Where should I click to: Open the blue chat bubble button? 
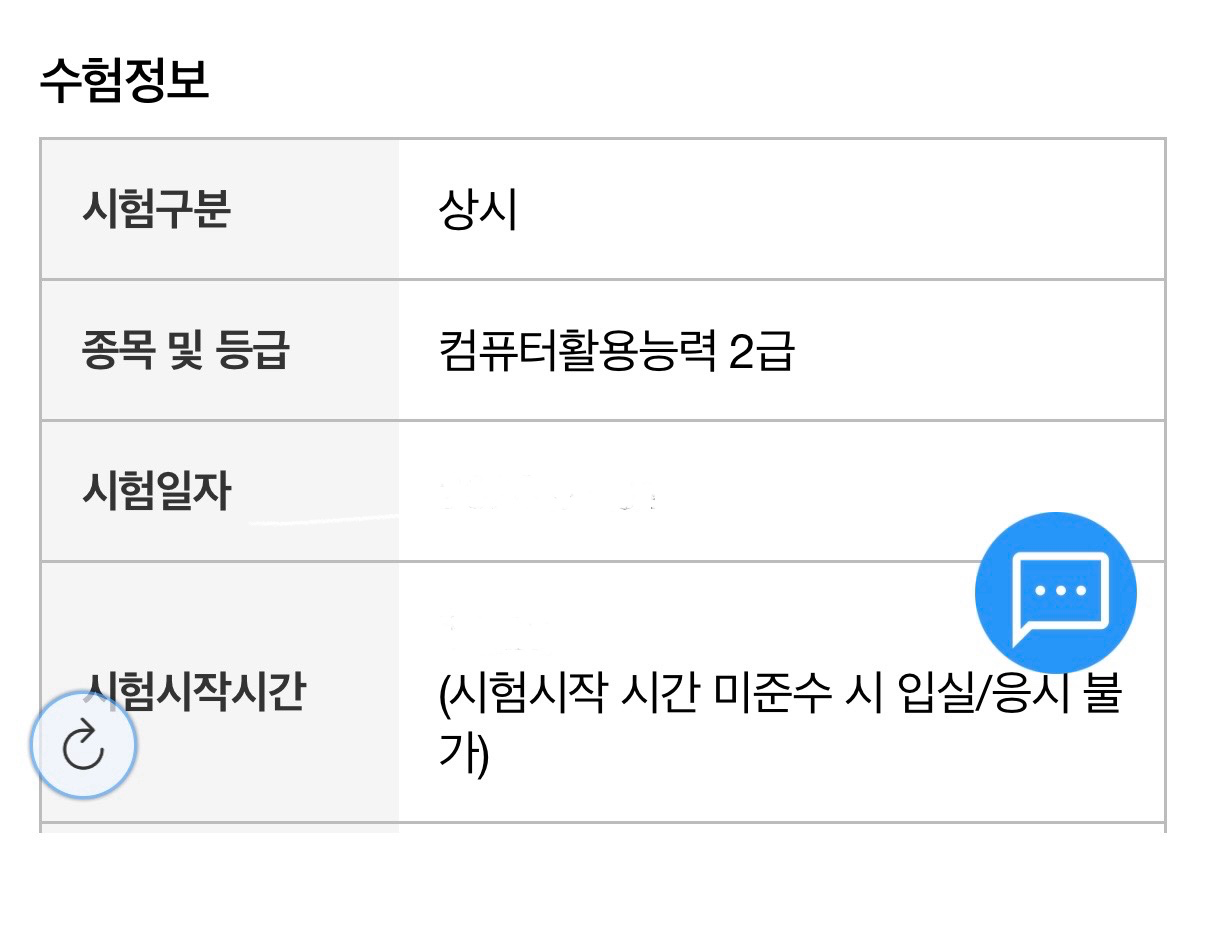point(1055,593)
